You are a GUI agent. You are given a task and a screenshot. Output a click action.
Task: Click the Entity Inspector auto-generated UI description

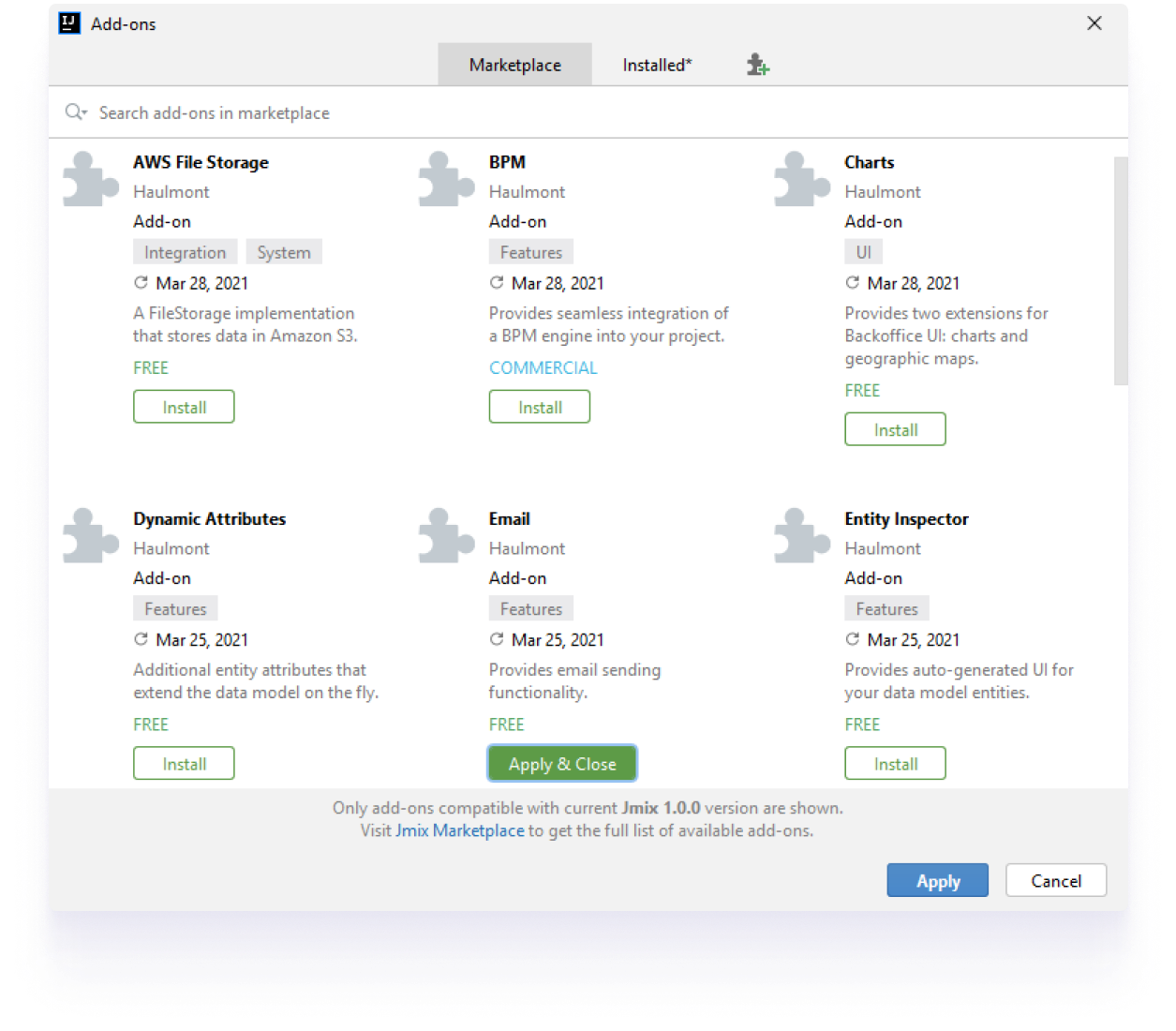[x=960, y=680]
